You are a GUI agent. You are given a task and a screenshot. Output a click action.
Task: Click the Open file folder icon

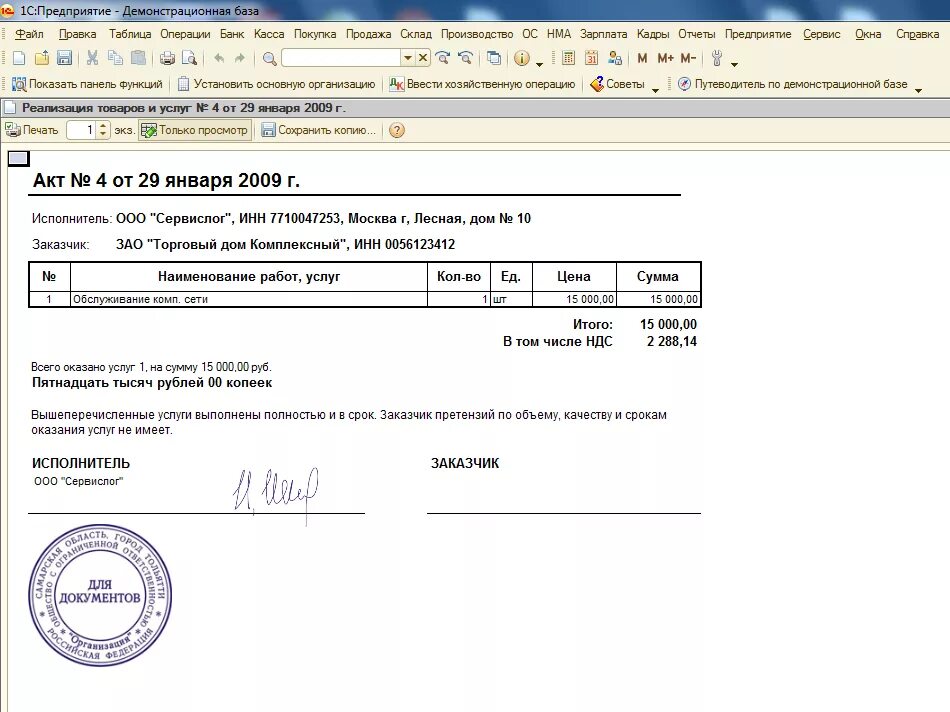click(x=41, y=58)
